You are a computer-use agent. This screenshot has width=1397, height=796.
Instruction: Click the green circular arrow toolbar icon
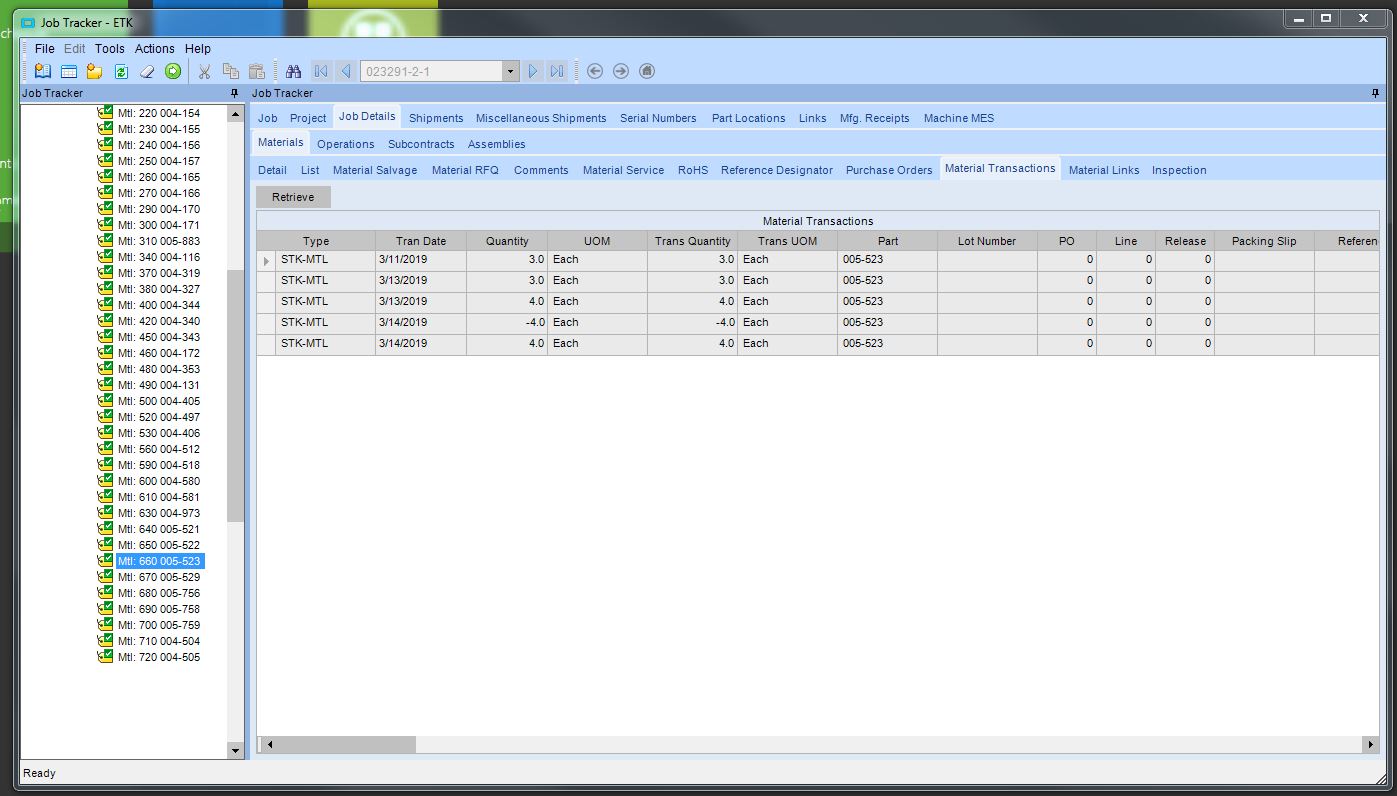pyautogui.click(x=173, y=71)
